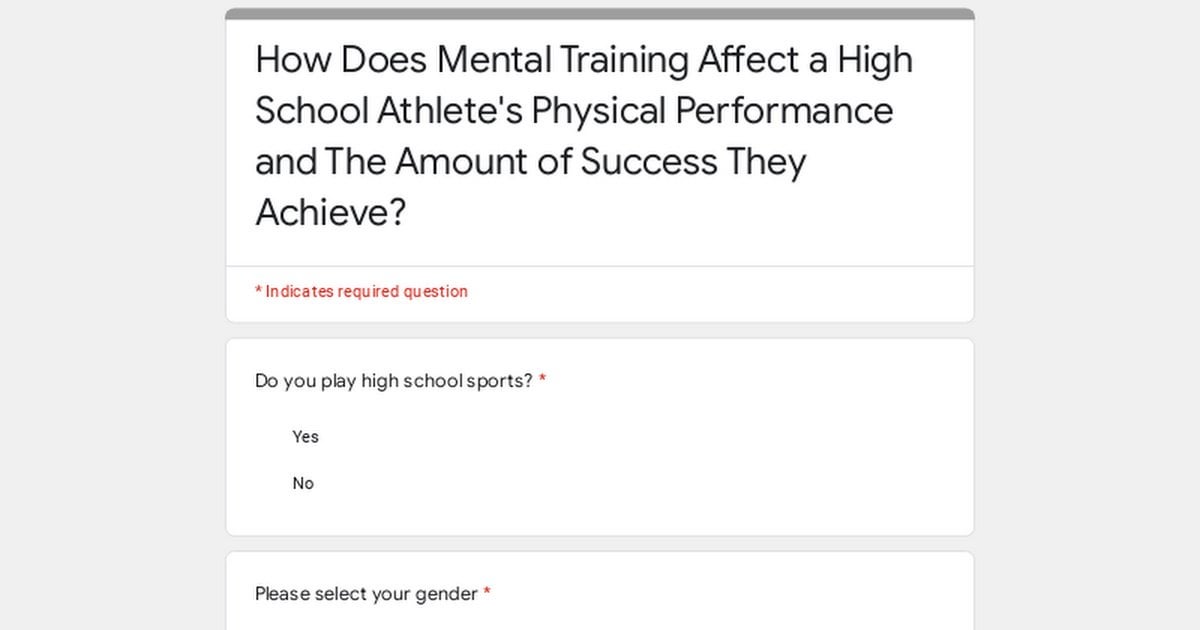
Task: Click the word "Achieve?" in the title
Action: pyautogui.click(x=330, y=211)
